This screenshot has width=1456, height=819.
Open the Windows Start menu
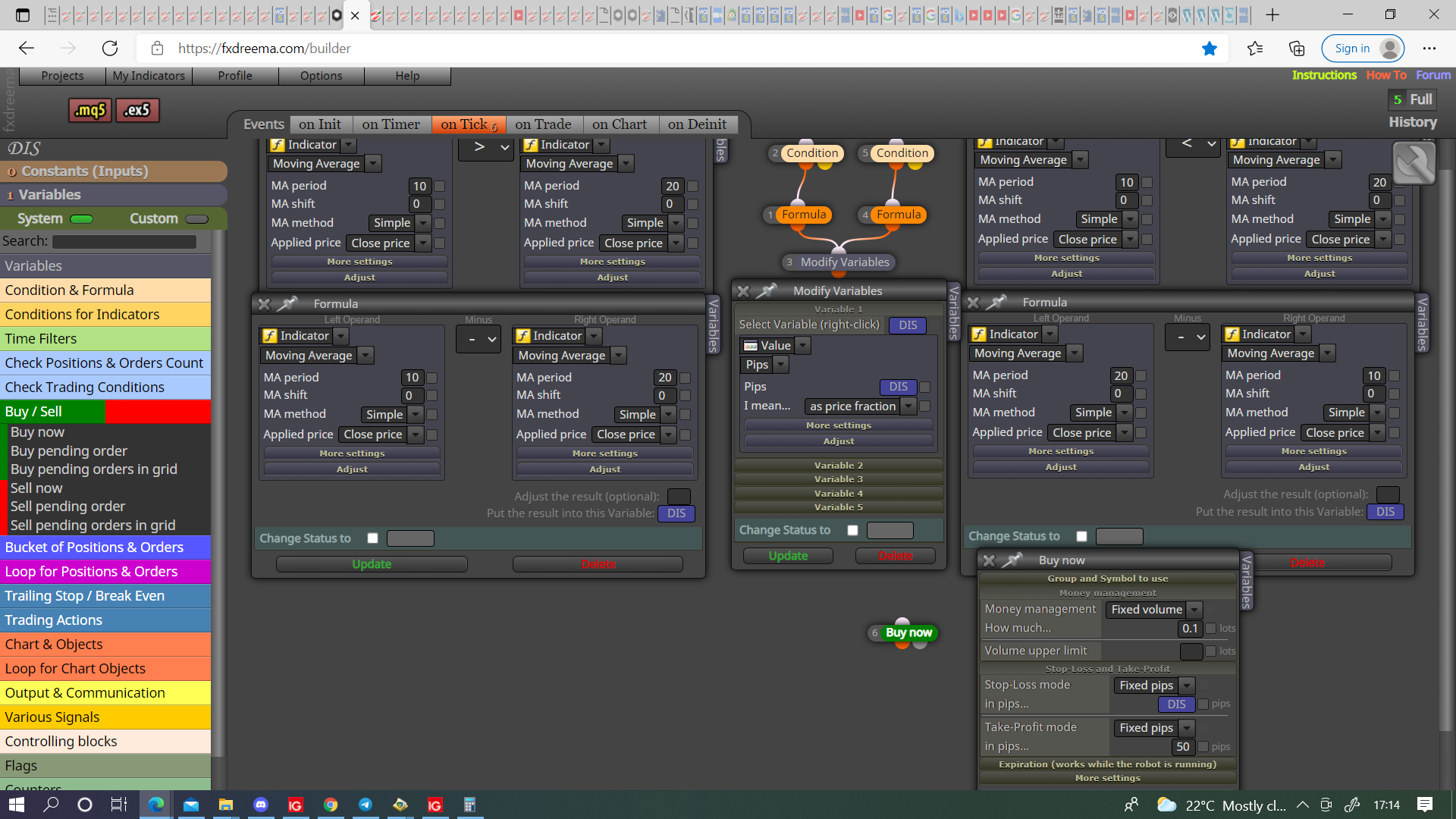pyautogui.click(x=17, y=805)
